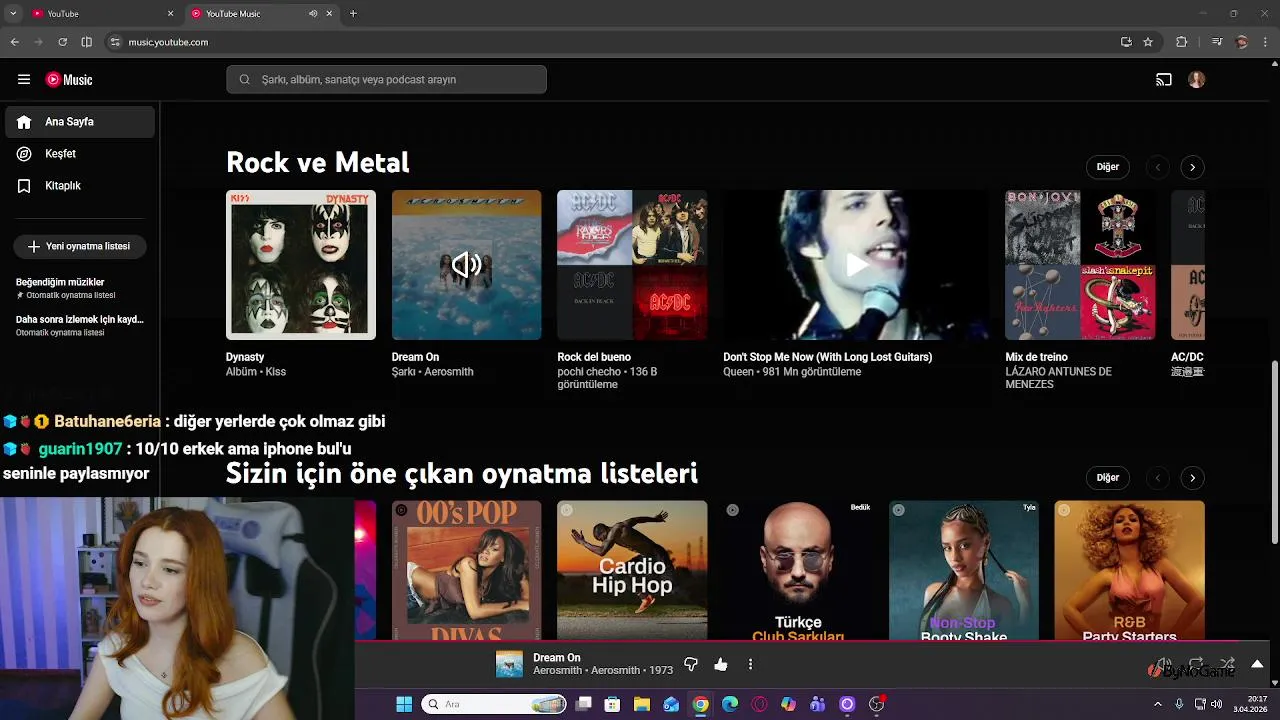Open the tab search dropdown arrow
Image resolution: width=1280 pixels, height=720 pixels.
[14, 14]
